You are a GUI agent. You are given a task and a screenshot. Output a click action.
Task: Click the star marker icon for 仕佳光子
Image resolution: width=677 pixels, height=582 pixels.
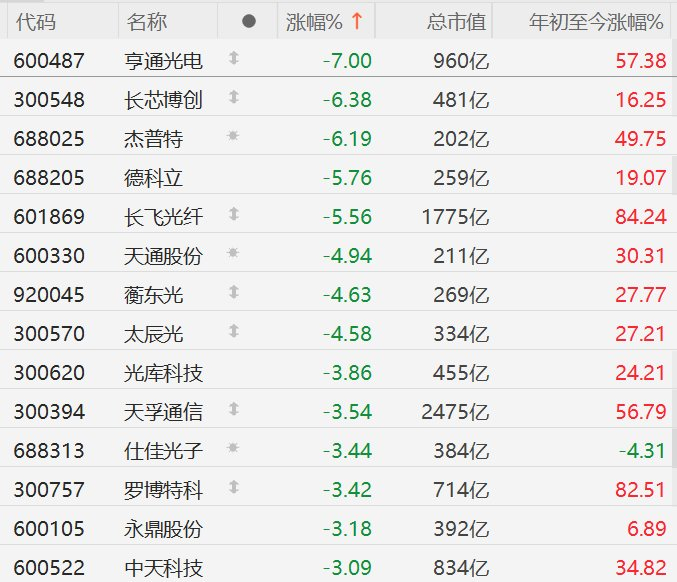pyautogui.click(x=233, y=448)
